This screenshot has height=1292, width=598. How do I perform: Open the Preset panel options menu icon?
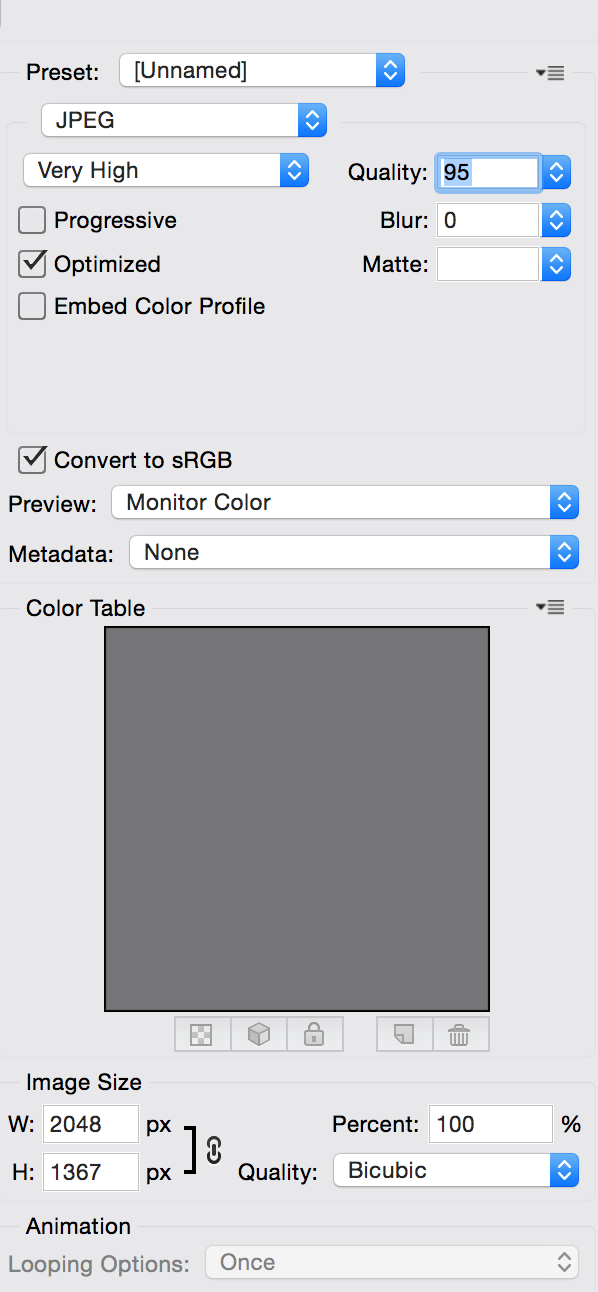[550, 72]
